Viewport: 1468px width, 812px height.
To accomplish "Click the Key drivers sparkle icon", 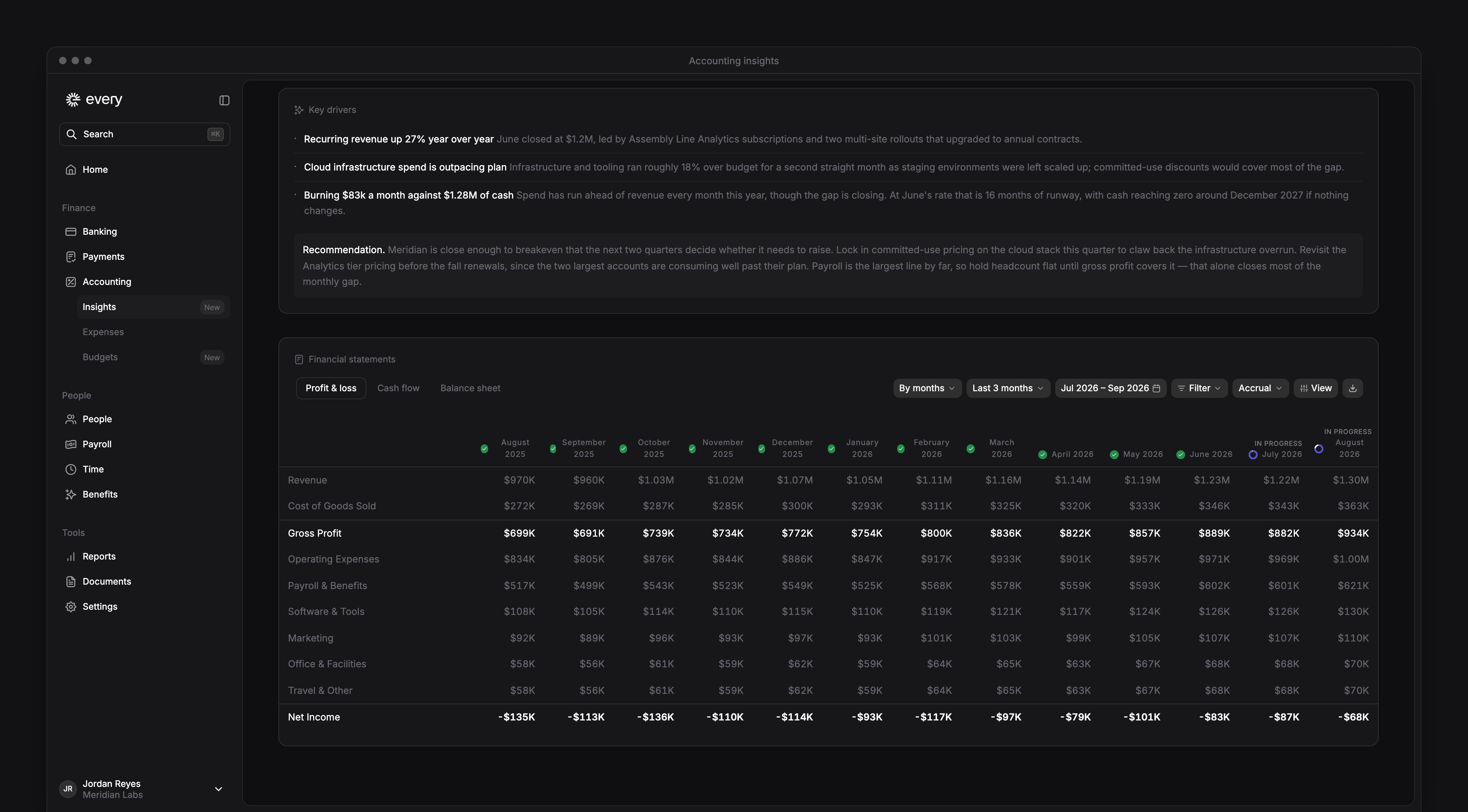I will click(299, 110).
